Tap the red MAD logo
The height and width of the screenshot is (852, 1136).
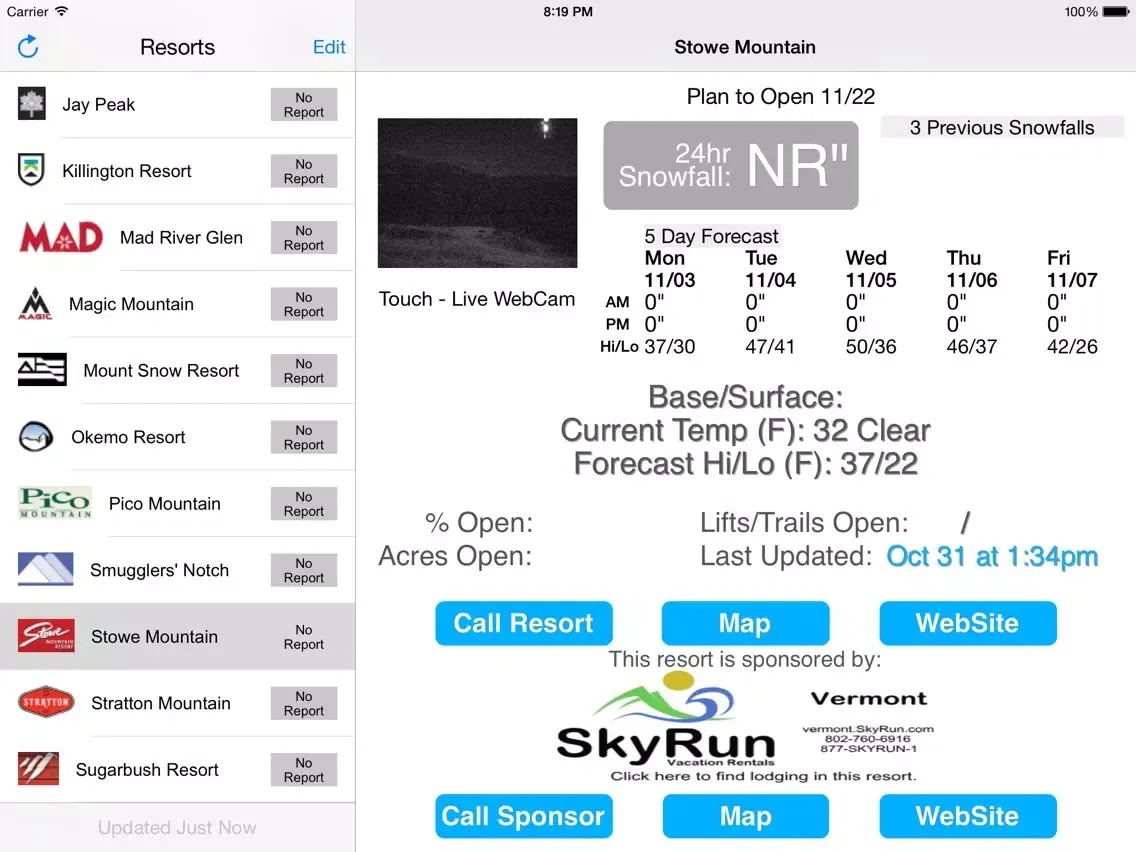(61, 237)
